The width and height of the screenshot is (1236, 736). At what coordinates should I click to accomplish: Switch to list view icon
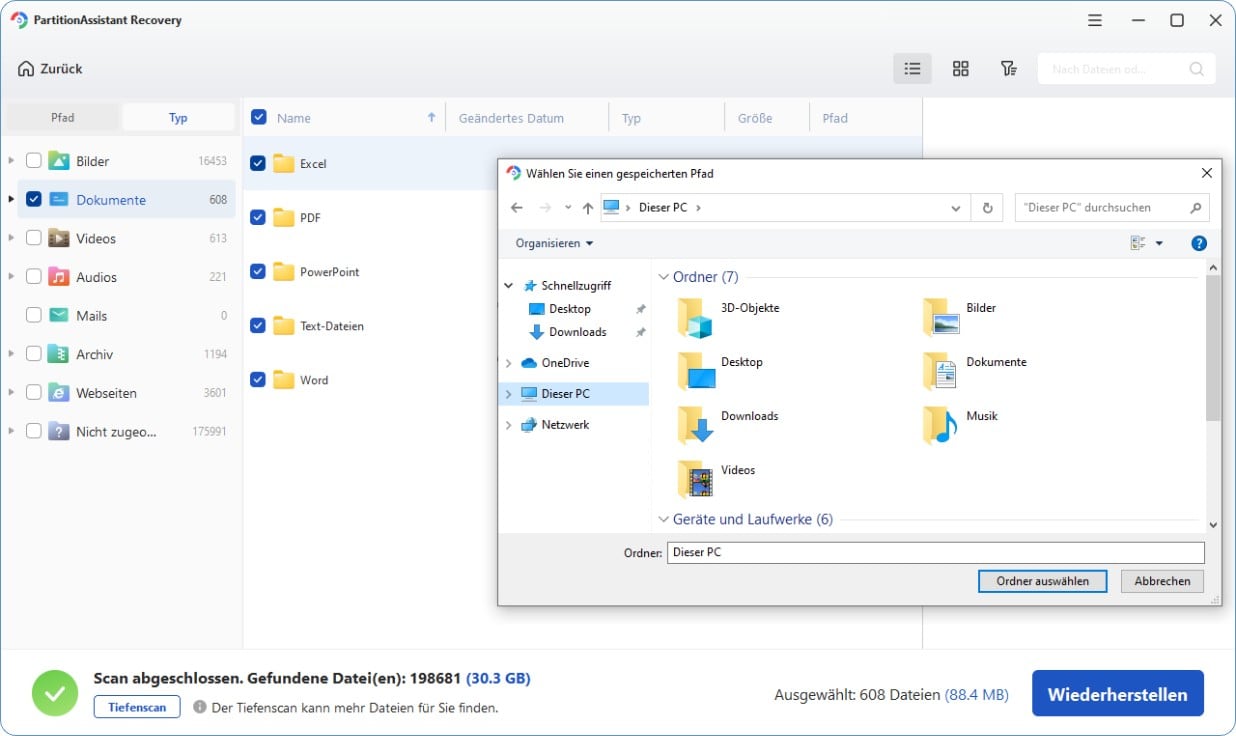pyautogui.click(x=912, y=69)
